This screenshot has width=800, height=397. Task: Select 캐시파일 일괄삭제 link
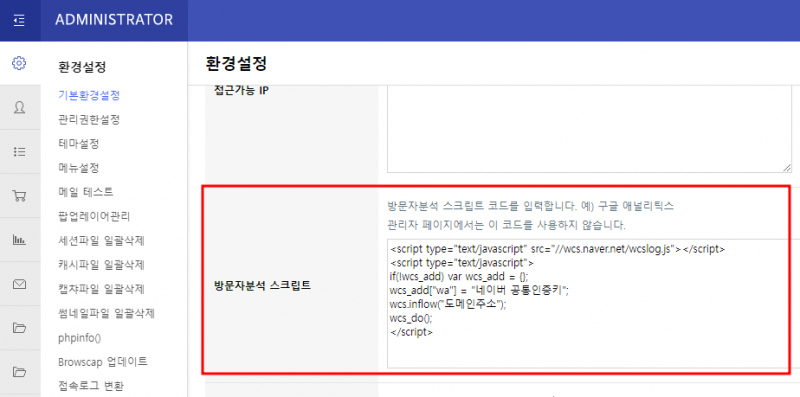(x=101, y=265)
